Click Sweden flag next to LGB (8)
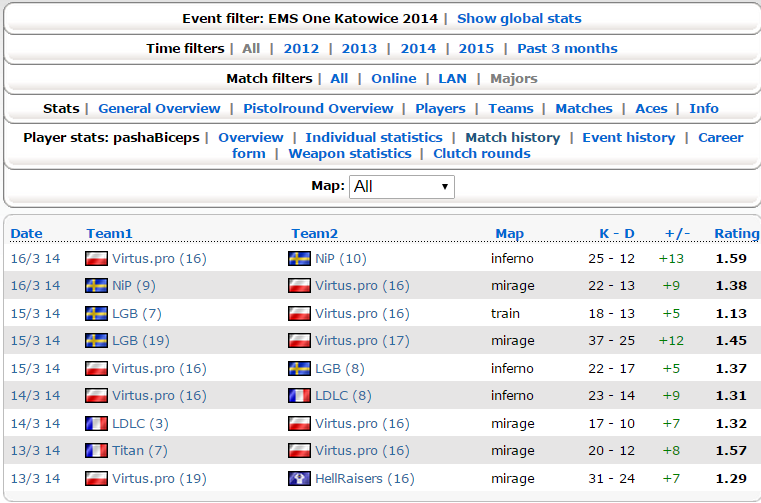Viewport: 761px width, 503px height. (299, 369)
